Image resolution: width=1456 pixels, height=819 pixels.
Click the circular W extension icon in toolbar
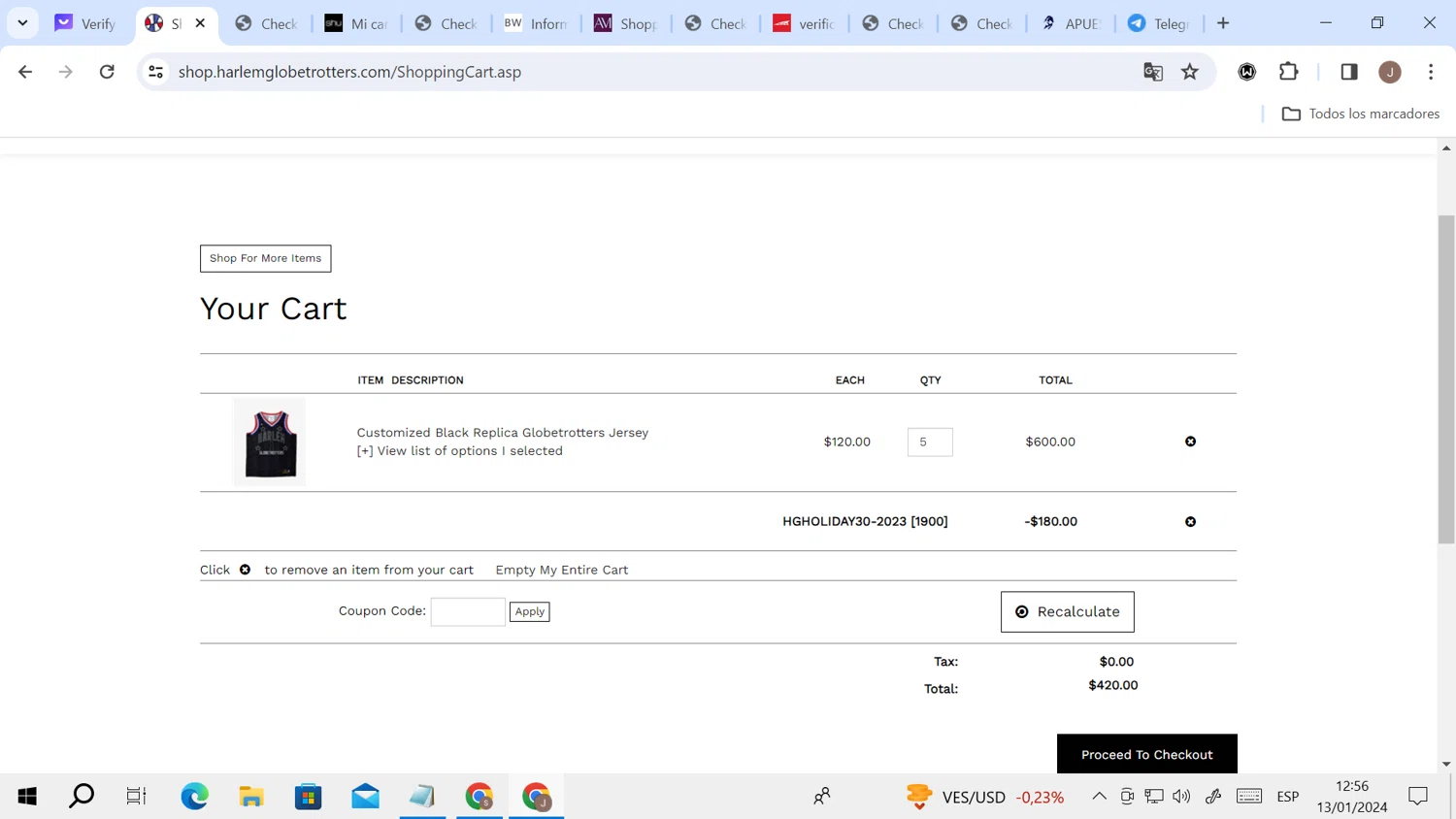point(1247,72)
